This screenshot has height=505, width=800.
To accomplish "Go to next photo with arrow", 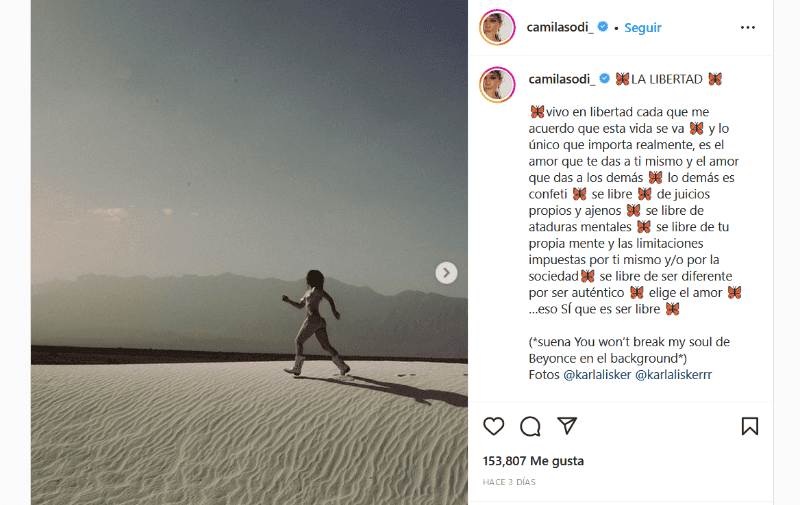I will [x=446, y=273].
